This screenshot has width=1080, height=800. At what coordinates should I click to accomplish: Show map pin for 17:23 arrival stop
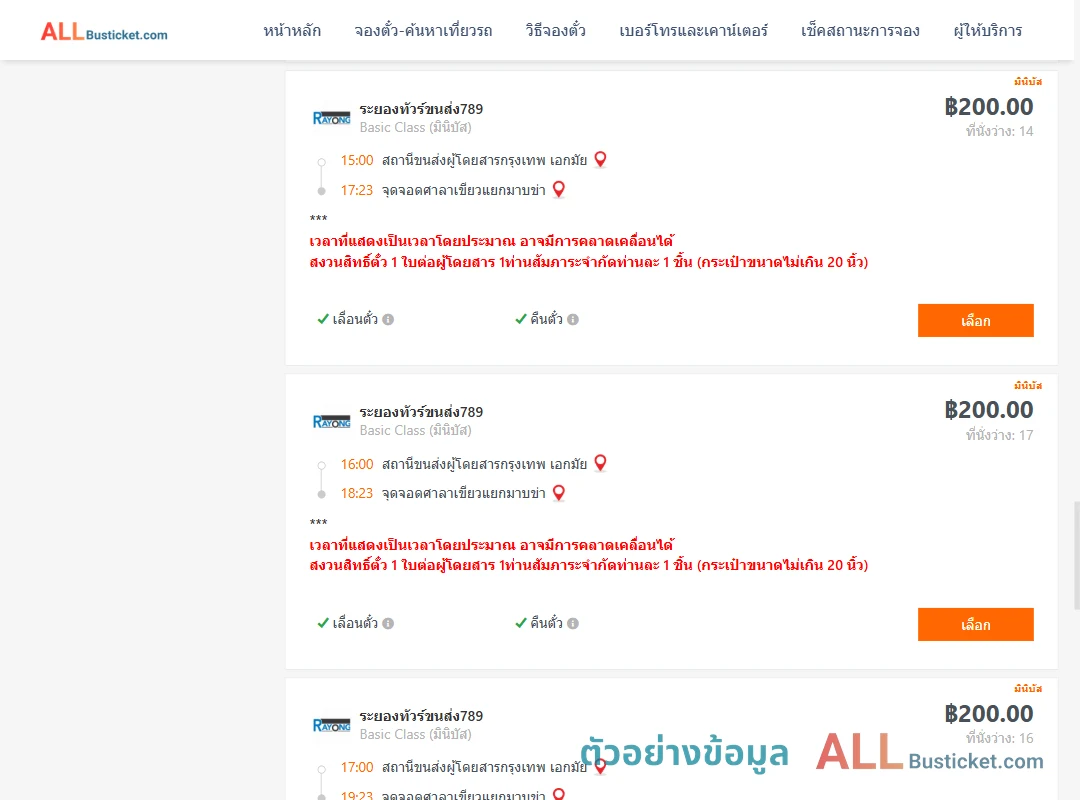(559, 189)
